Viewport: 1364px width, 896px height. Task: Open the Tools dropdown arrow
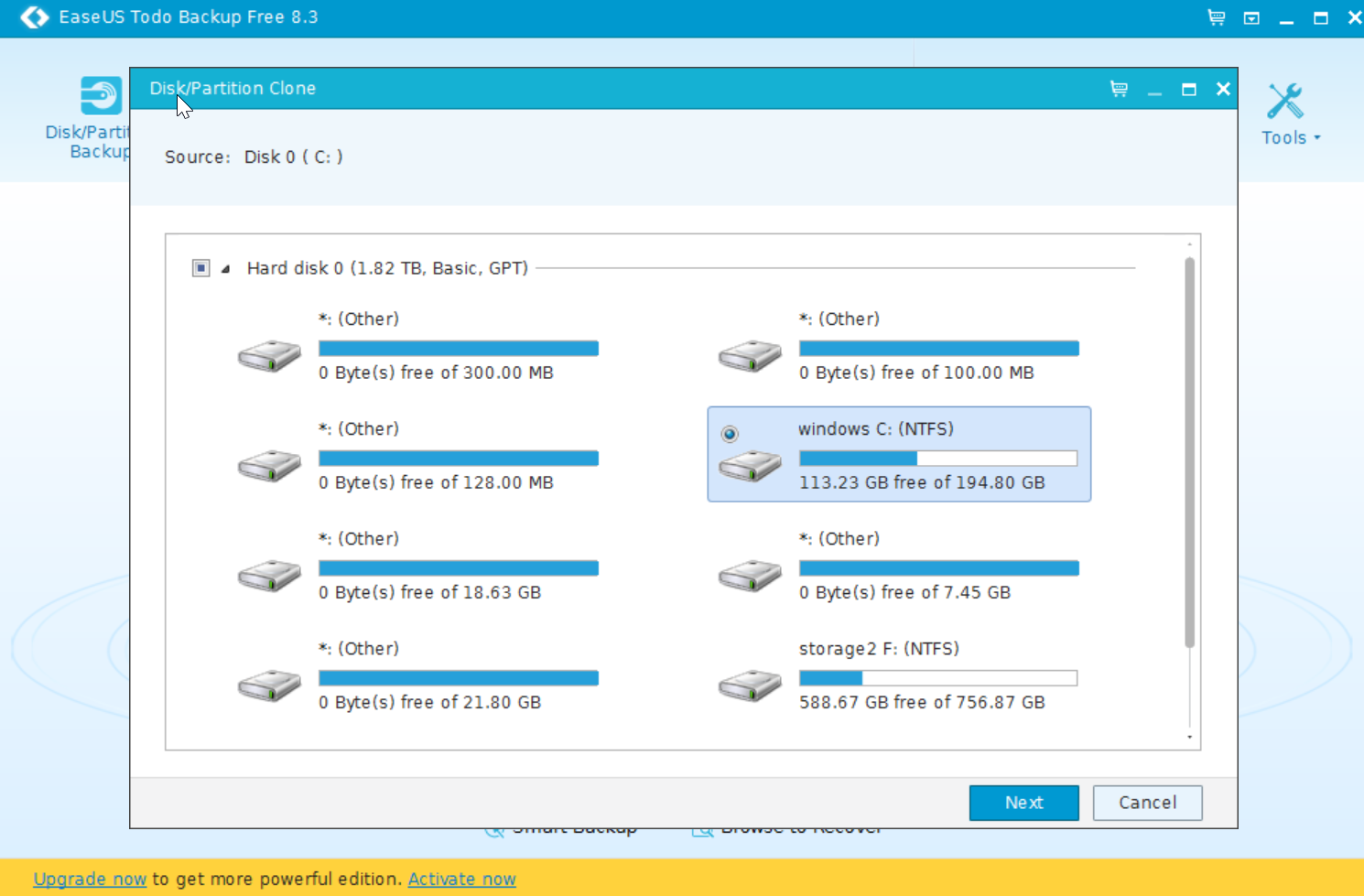(x=1317, y=138)
